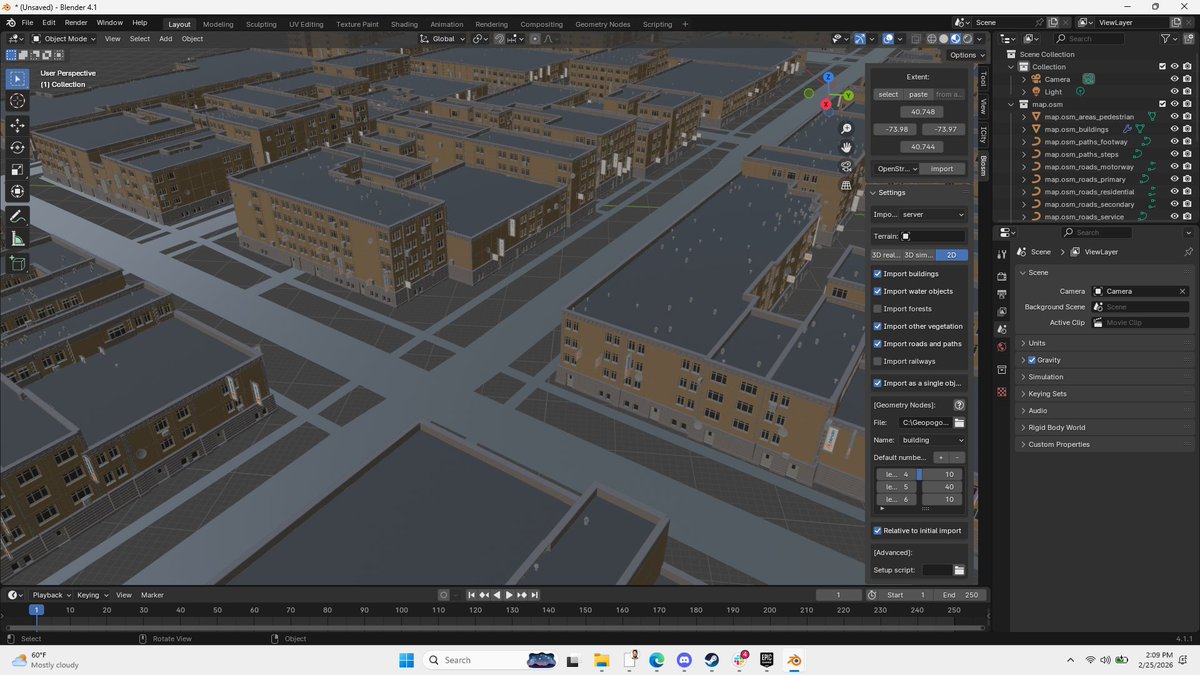Open the View Layer properties tab icon

click(1002, 311)
